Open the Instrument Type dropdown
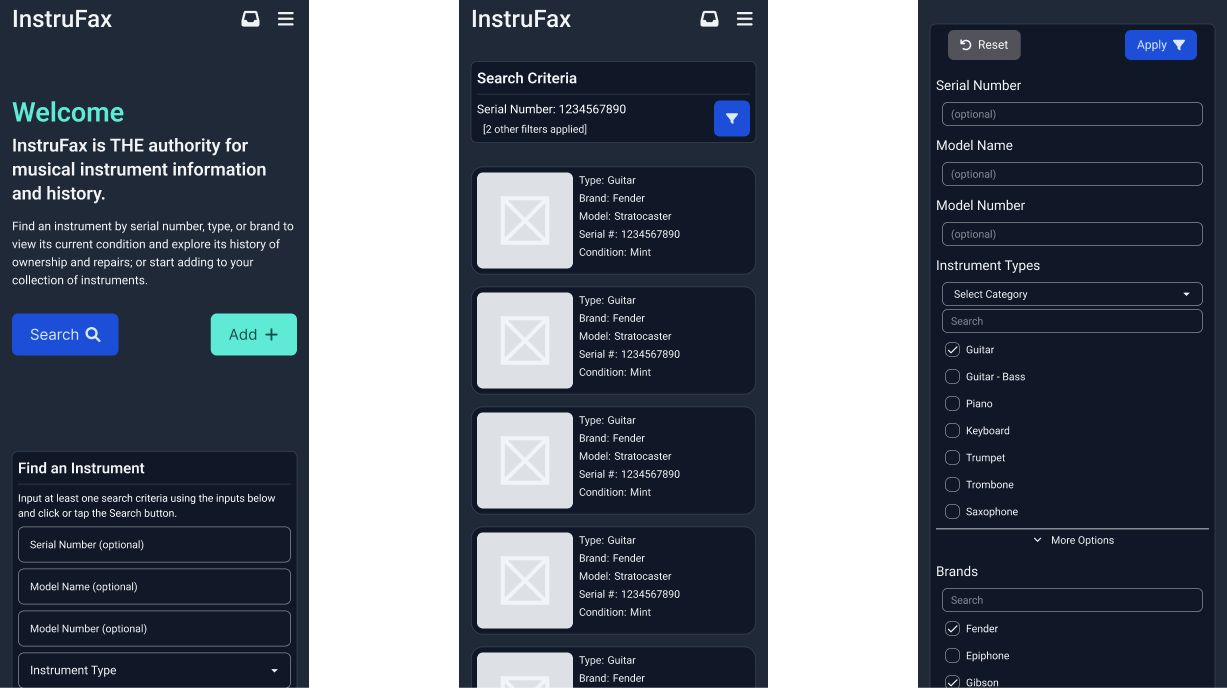Screen dimensions: 1227x688 coord(154,670)
